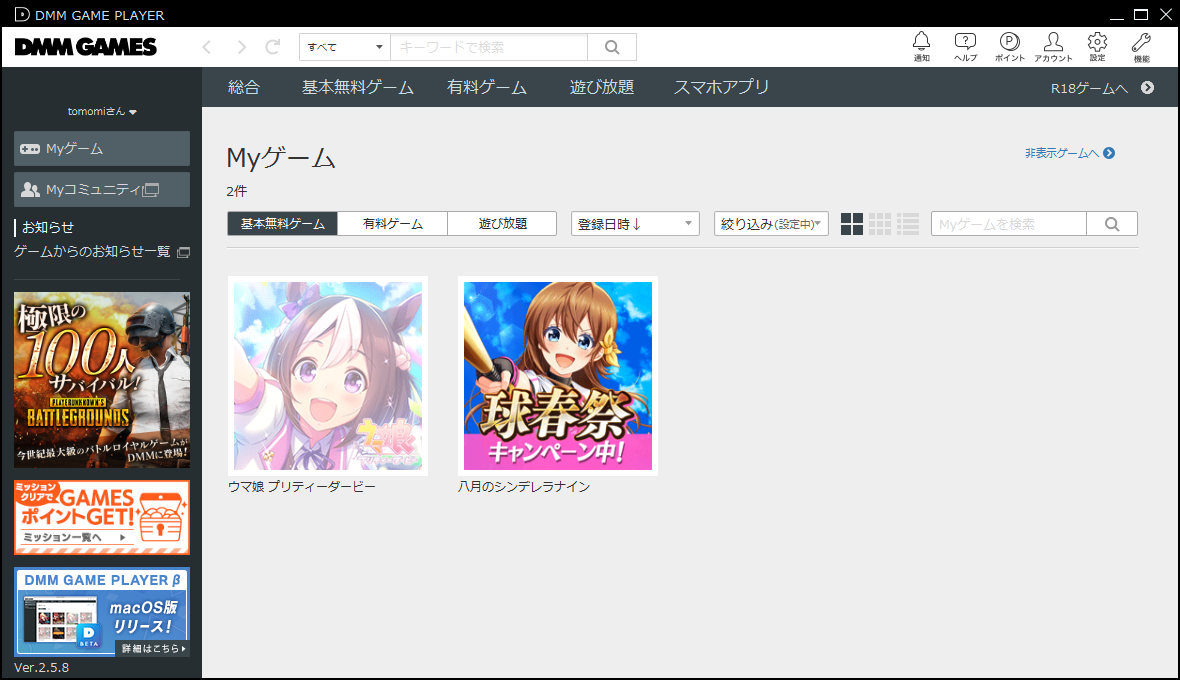Open ウマ娘 プリティーダービー game thumbnail
Screen dimensions: 1180x680
(x=327, y=375)
